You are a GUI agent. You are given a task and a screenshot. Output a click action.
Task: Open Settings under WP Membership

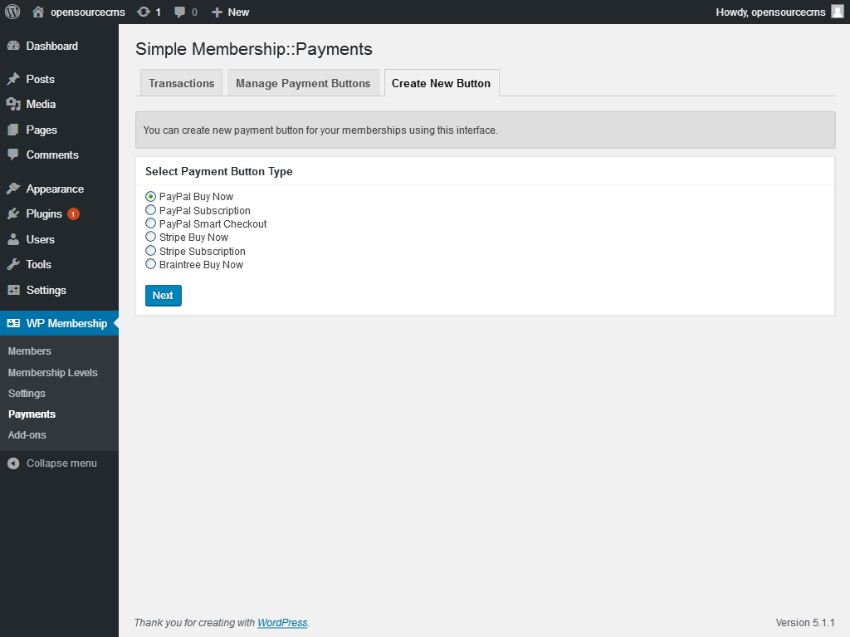(27, 394)
